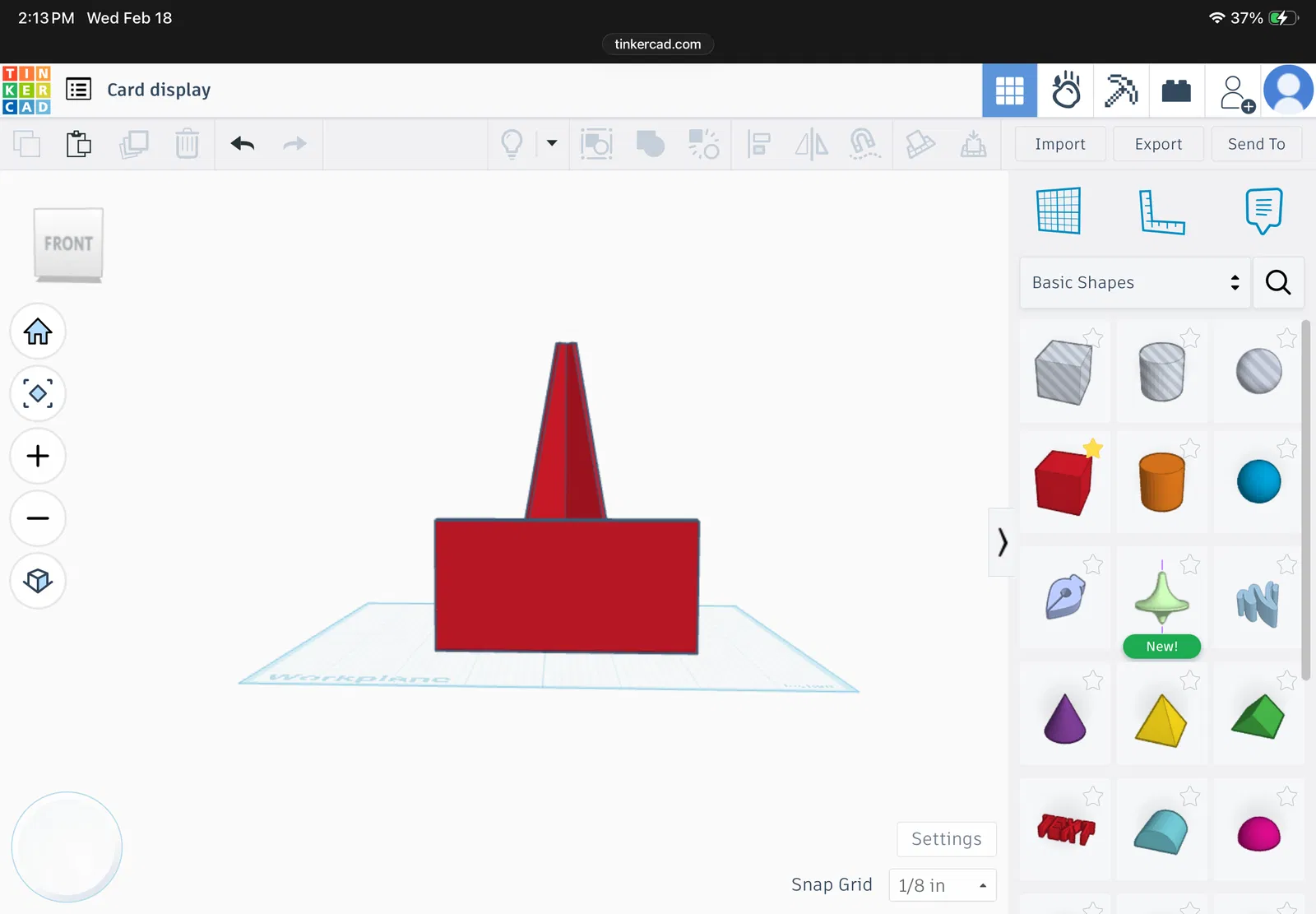Redo the last undone action
Screen dimensions: 1316x914
(x=294, y=144)
